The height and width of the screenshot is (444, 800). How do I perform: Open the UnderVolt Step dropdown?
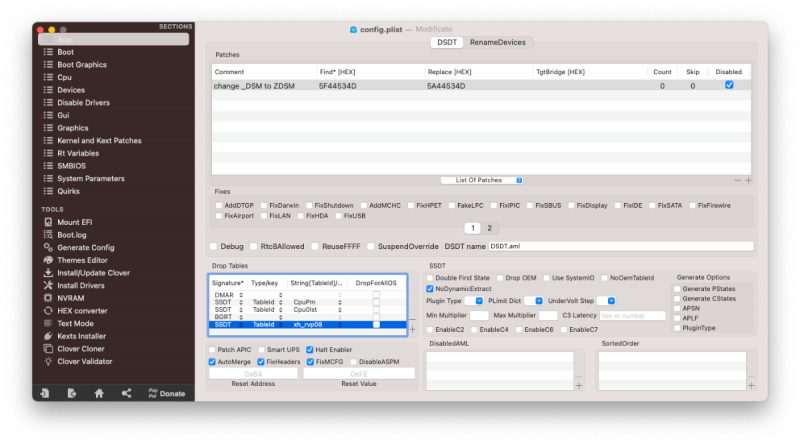click(606, 301)
